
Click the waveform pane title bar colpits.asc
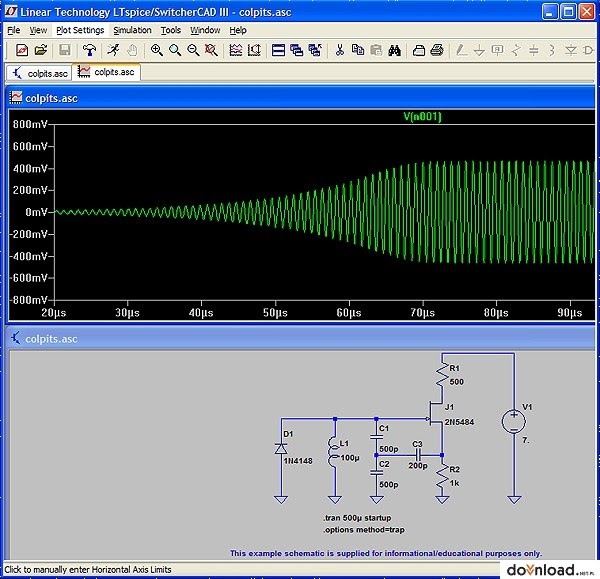[x=301, y=98]
